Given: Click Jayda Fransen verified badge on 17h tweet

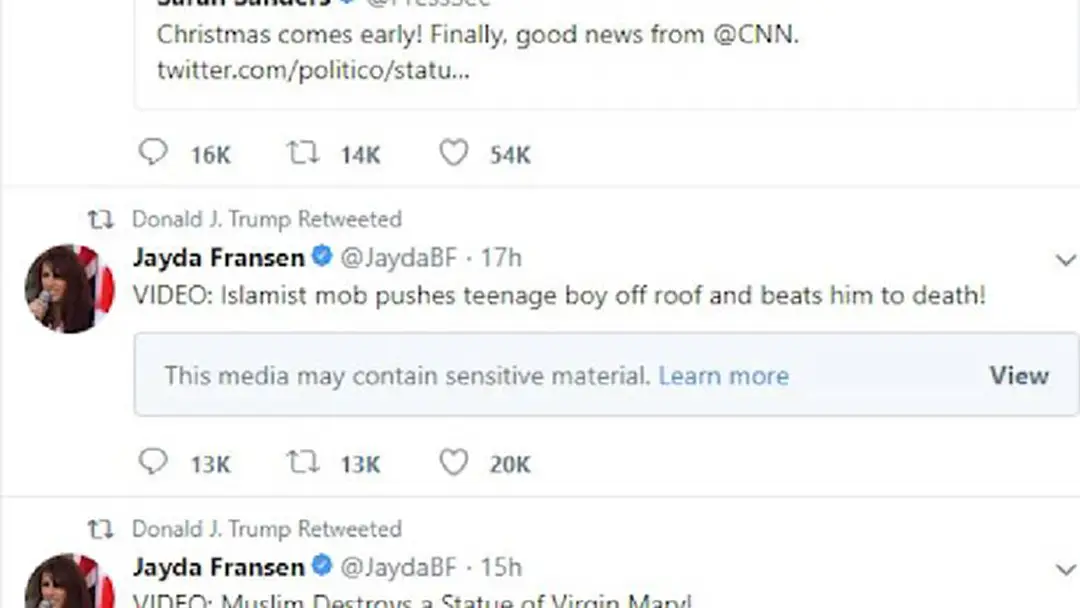Looking at the screenshot, I should coord(322,257).
